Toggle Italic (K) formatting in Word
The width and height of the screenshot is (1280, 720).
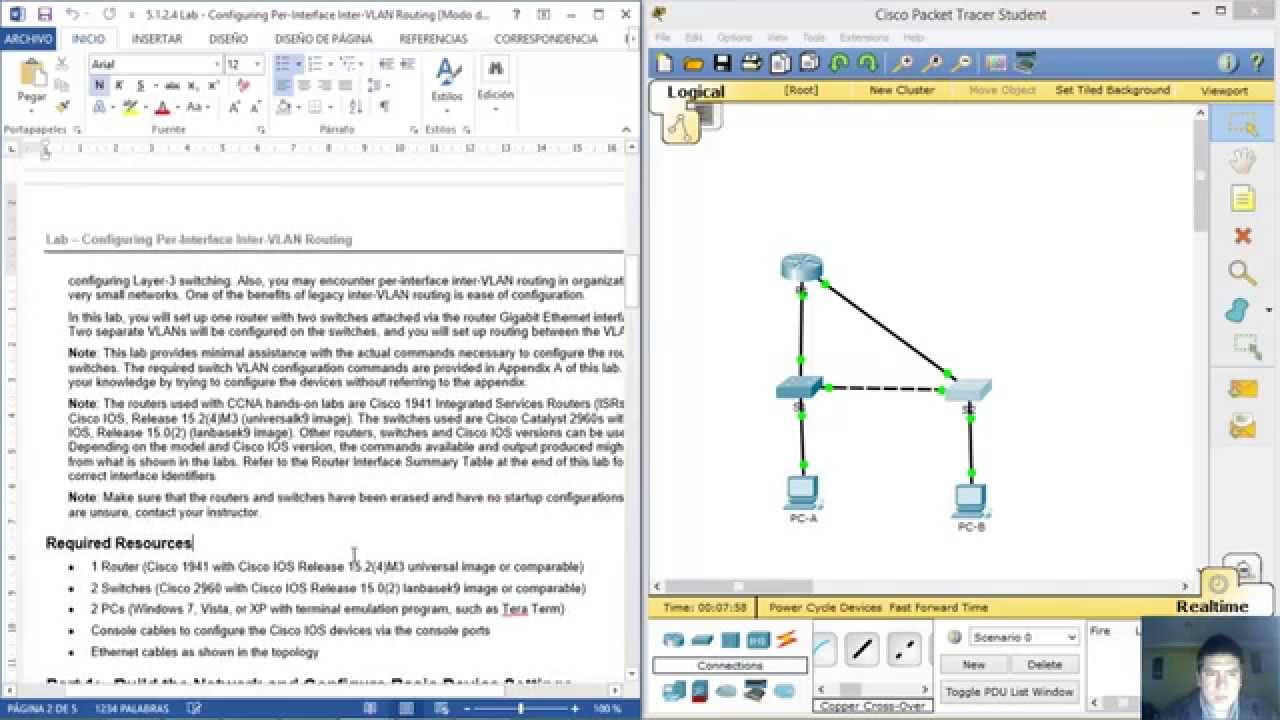[118, 86]
